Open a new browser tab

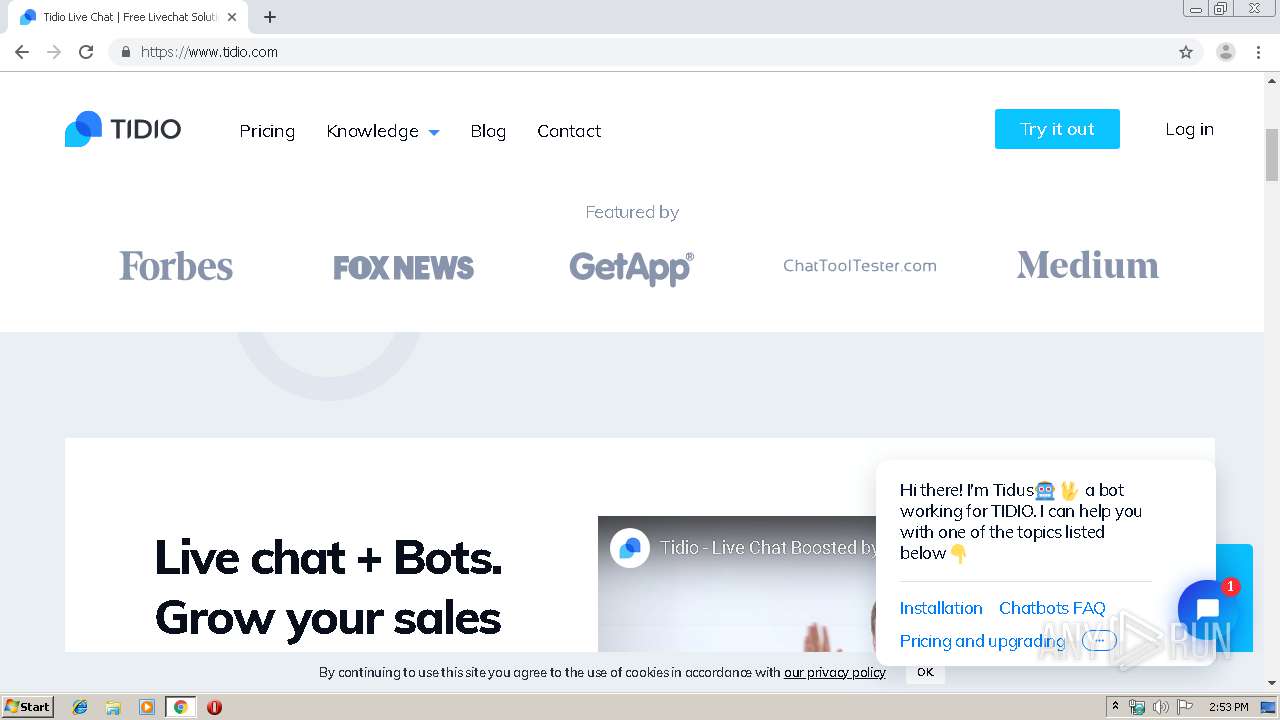(270, 17)
